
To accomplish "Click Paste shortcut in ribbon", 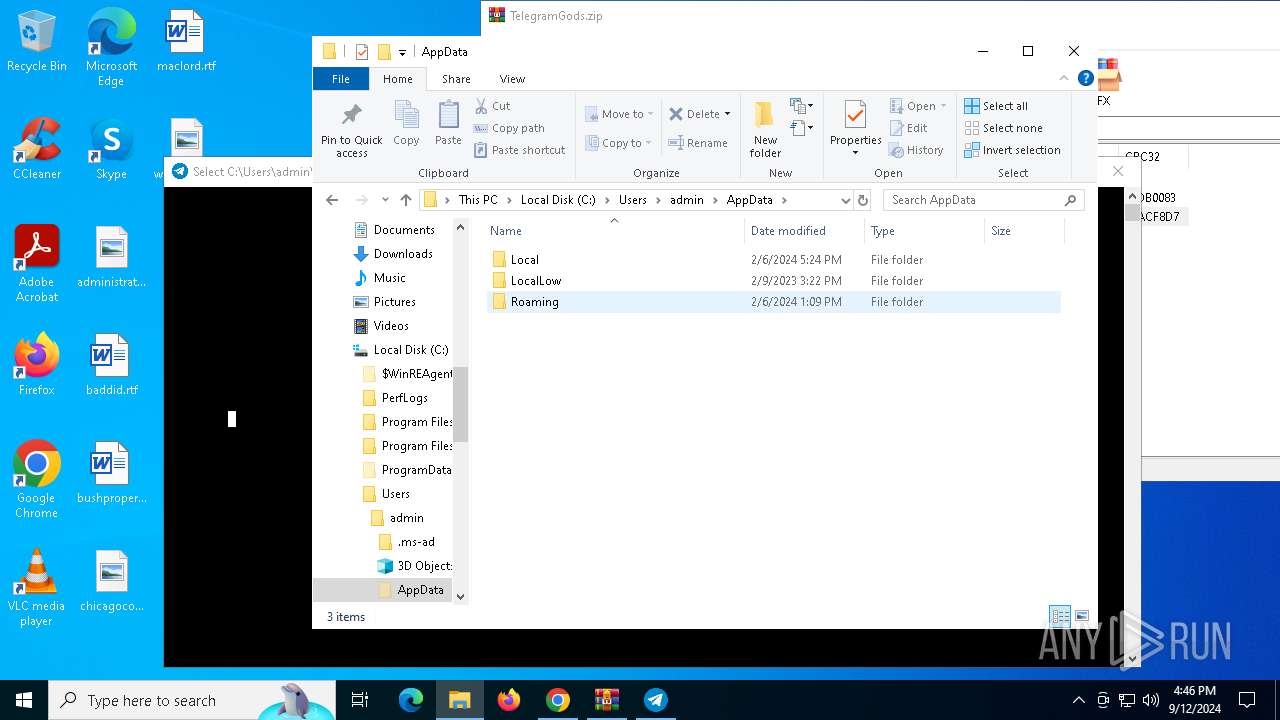I will click(519, 150).
